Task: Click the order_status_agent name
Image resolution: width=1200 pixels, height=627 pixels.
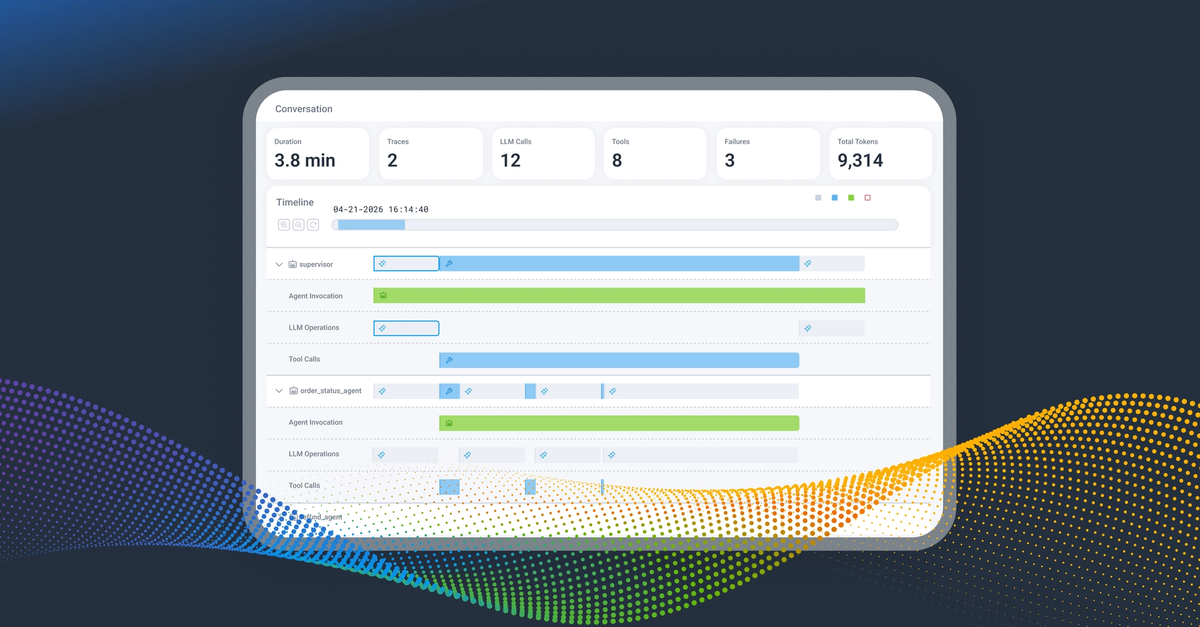Action: pos(331,391)
